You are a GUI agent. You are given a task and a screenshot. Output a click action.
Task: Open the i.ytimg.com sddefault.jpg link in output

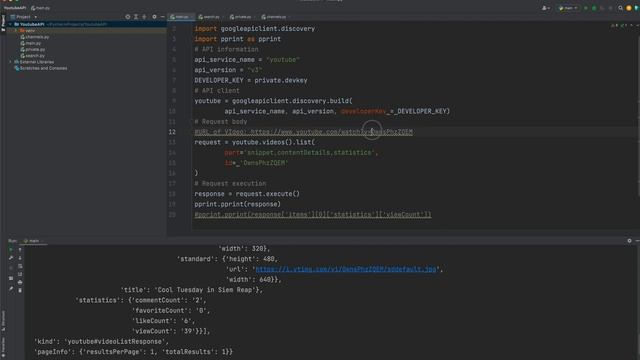tap(346, 269)
